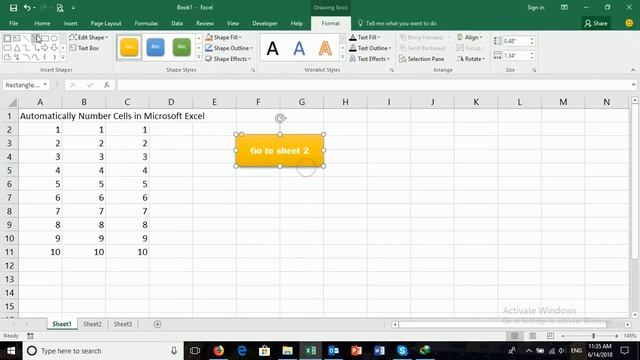Screen dimensions: 640x360
Task: Select the right arrow shape
Action: click(x=45, y=48)
